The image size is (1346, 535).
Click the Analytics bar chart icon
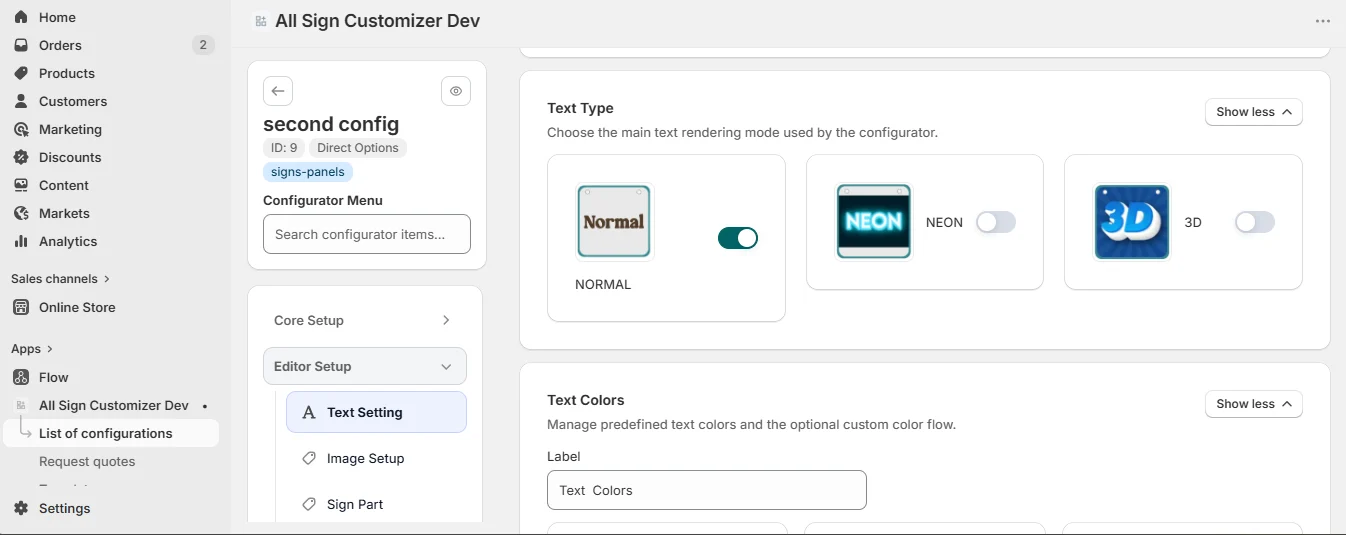(21, 241)
